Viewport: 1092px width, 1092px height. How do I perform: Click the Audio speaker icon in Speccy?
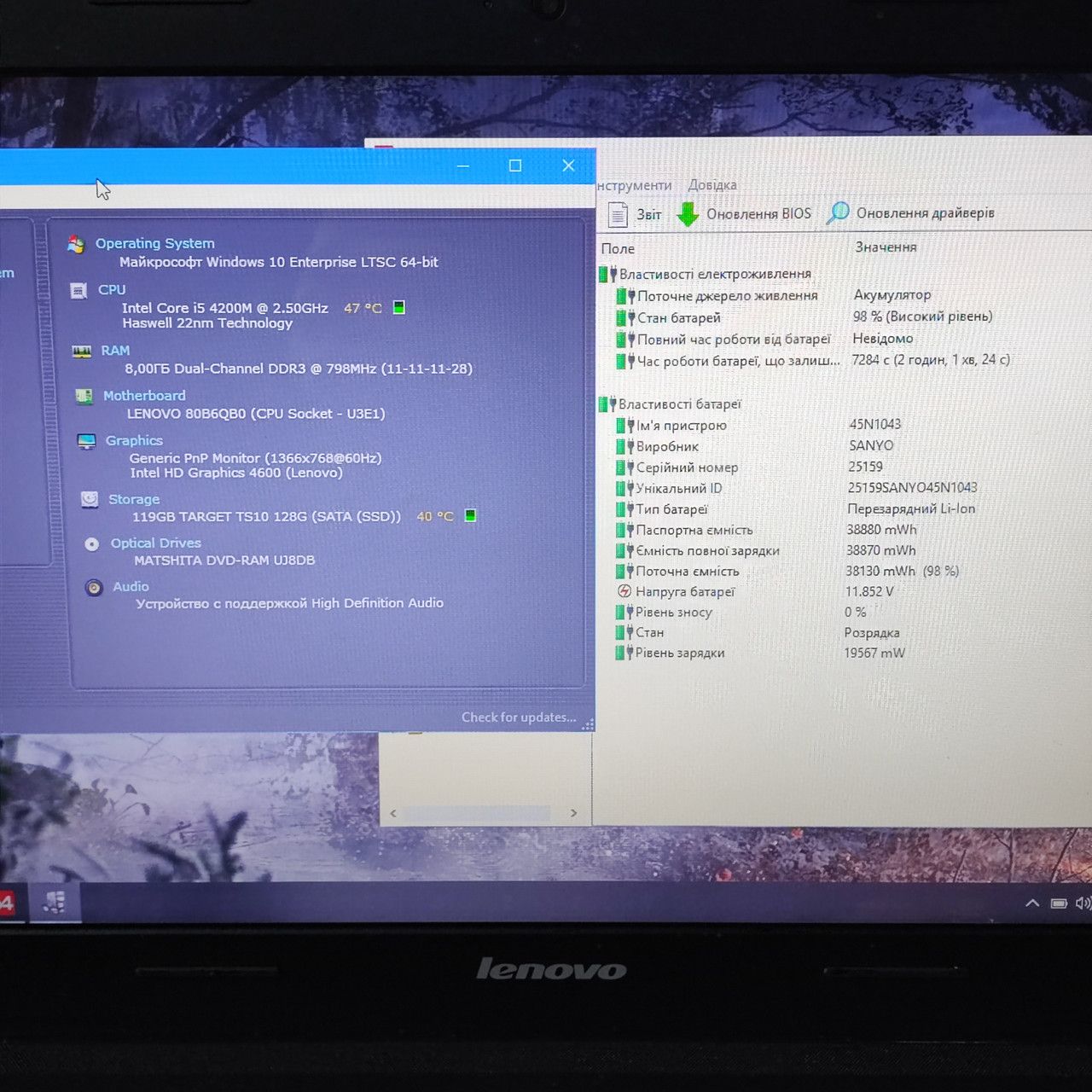coord(94,588)
